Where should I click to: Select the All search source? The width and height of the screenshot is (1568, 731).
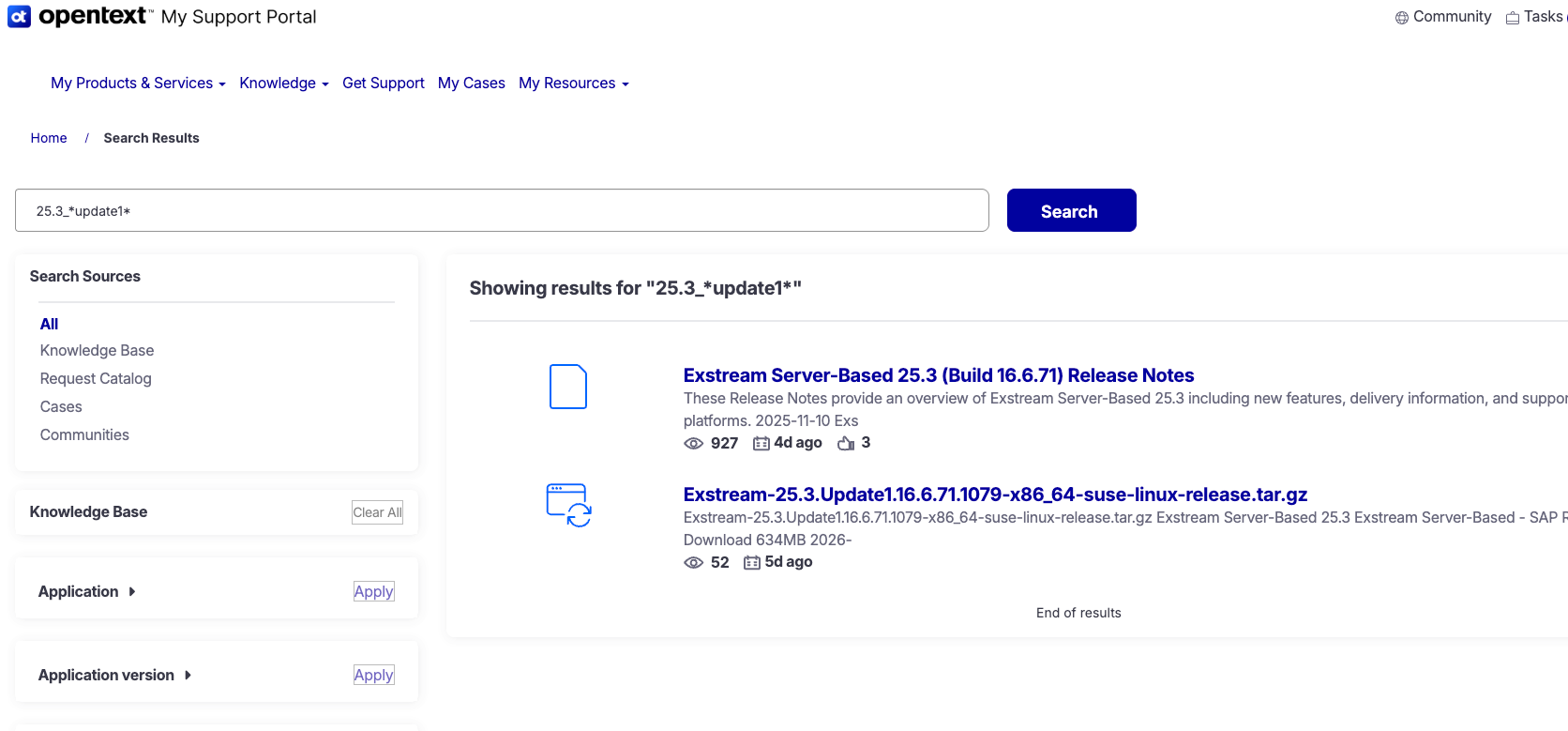[49, 324]
